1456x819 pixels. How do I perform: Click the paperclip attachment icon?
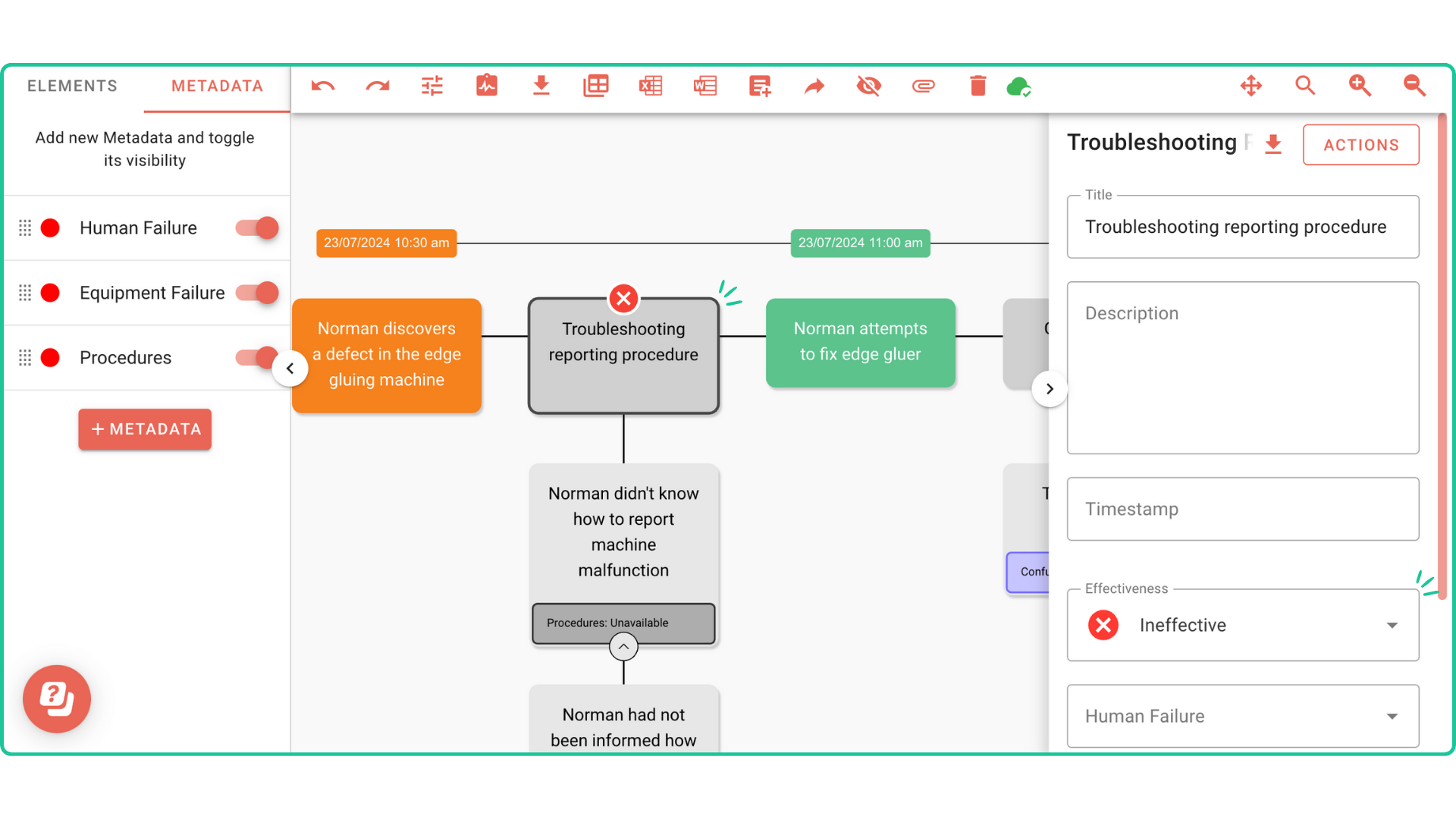tap(923, 86)
